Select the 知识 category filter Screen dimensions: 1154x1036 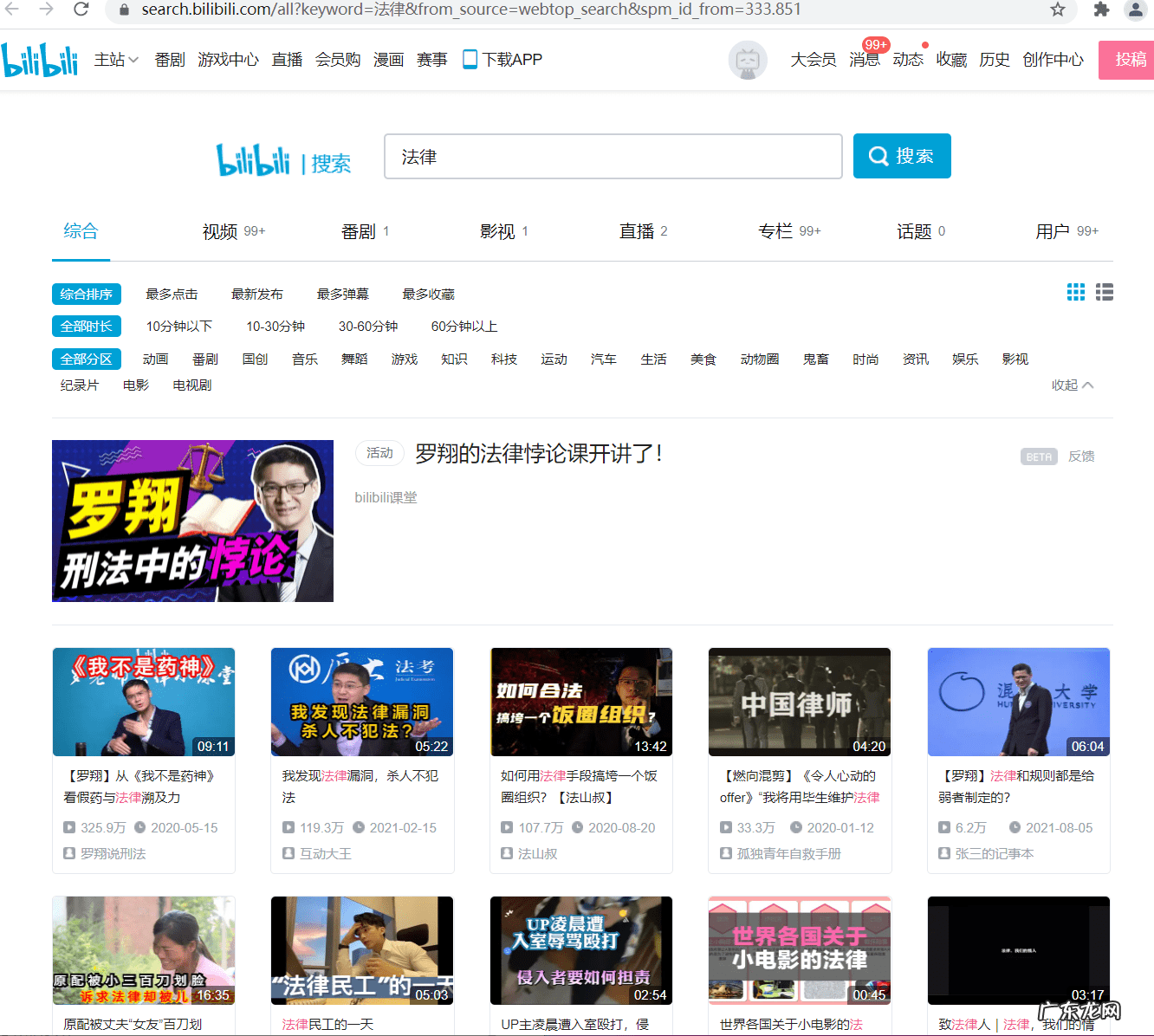454,359
